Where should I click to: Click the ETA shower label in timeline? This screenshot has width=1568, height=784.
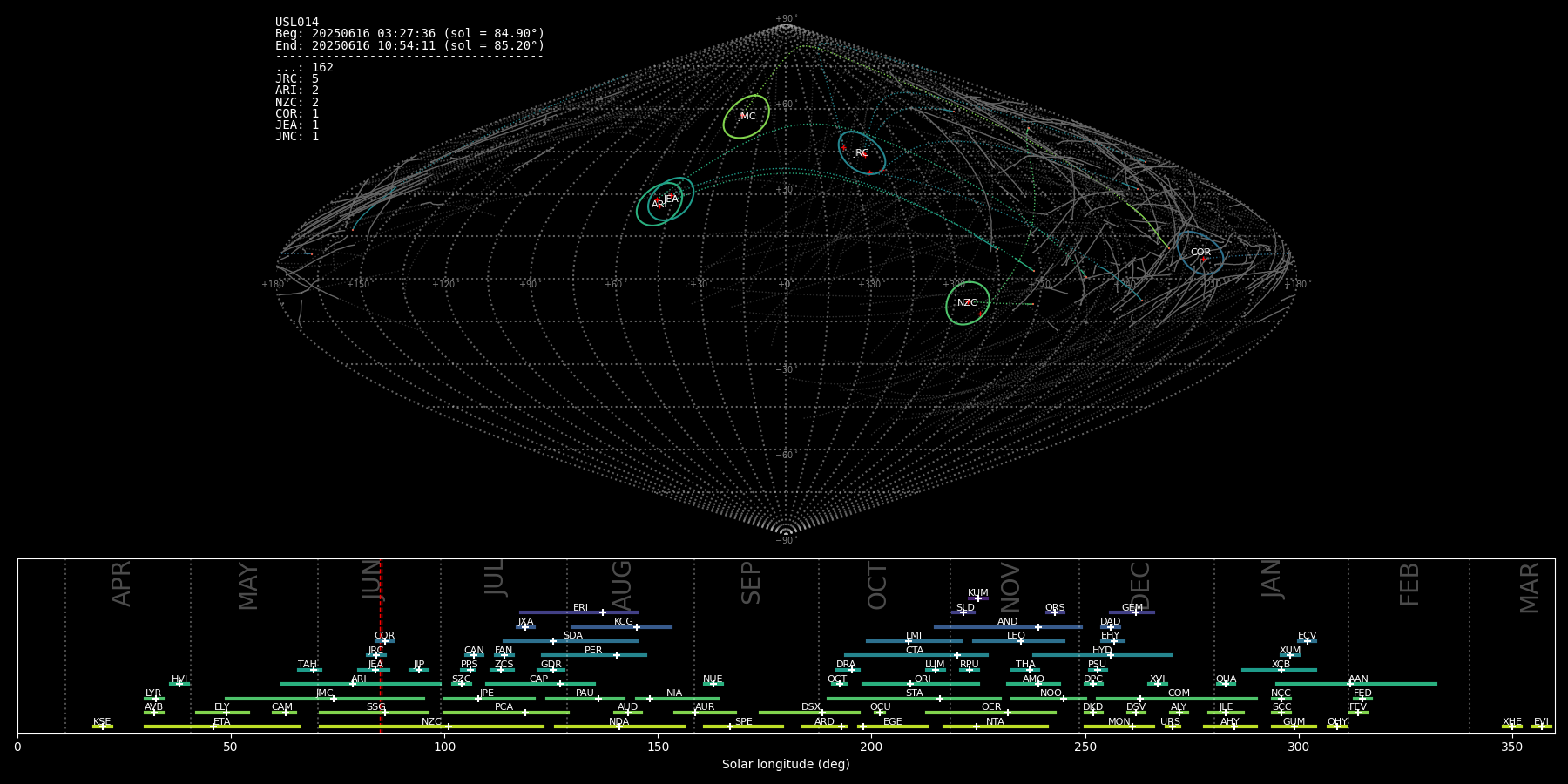222,721
